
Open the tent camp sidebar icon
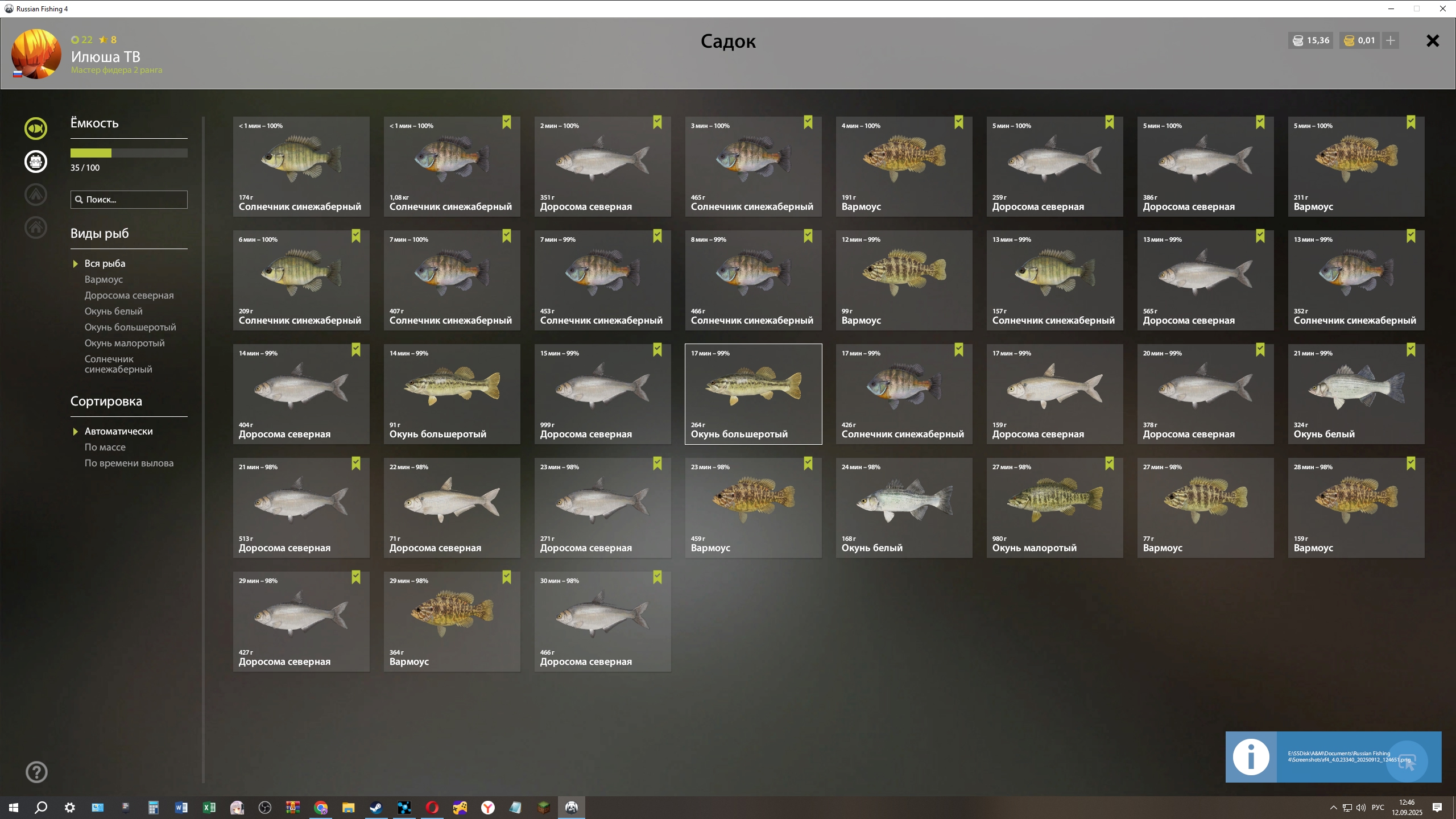[x=36, y=195]
